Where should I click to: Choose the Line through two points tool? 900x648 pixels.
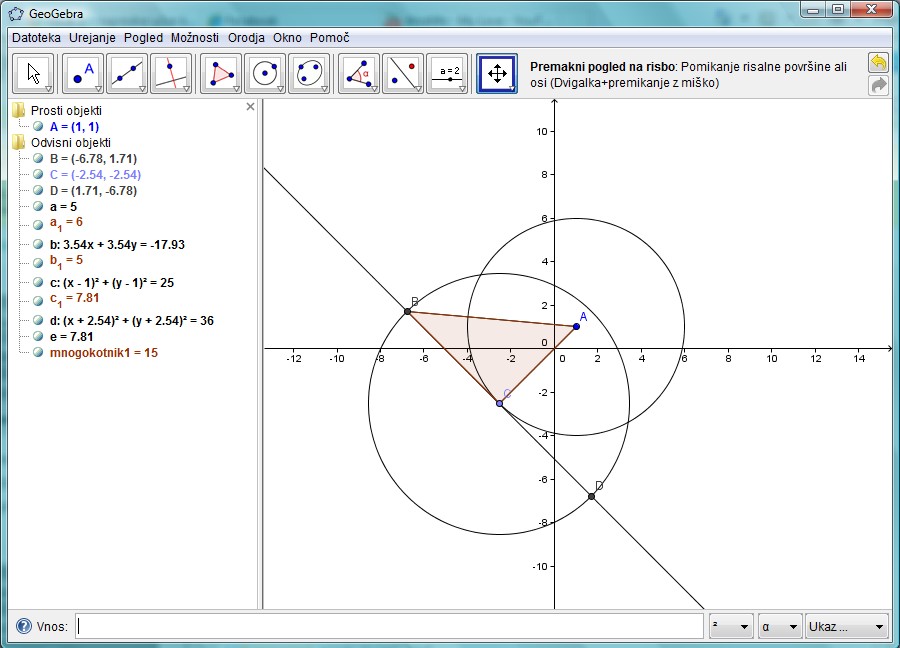126,73
